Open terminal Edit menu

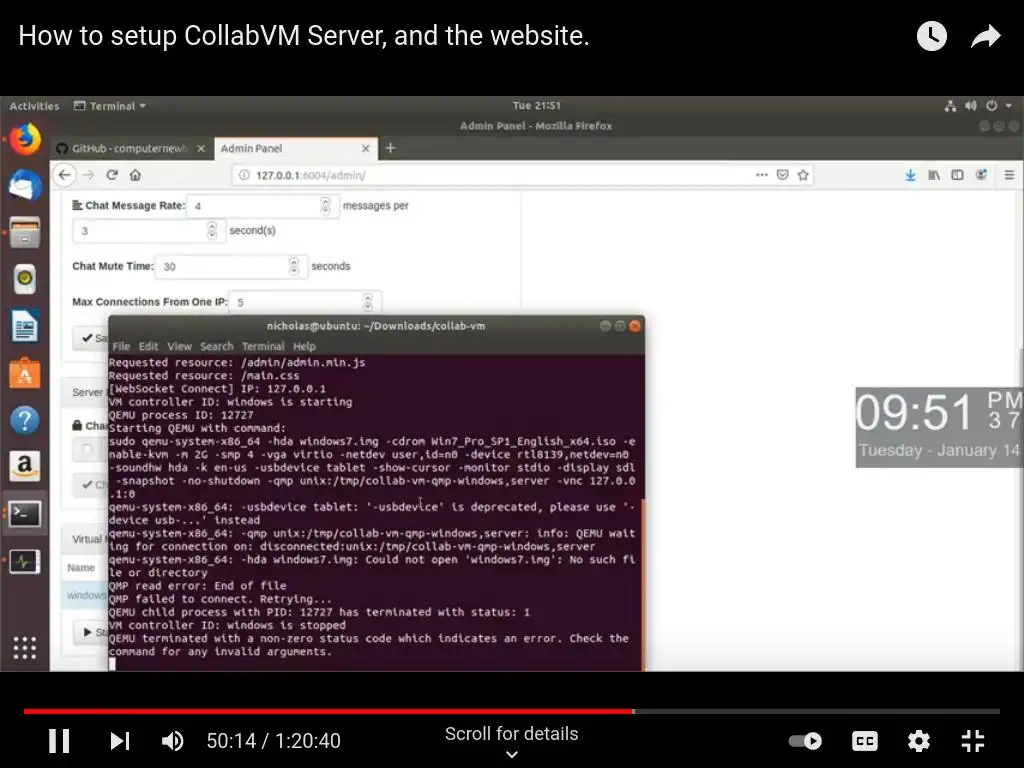148,346
